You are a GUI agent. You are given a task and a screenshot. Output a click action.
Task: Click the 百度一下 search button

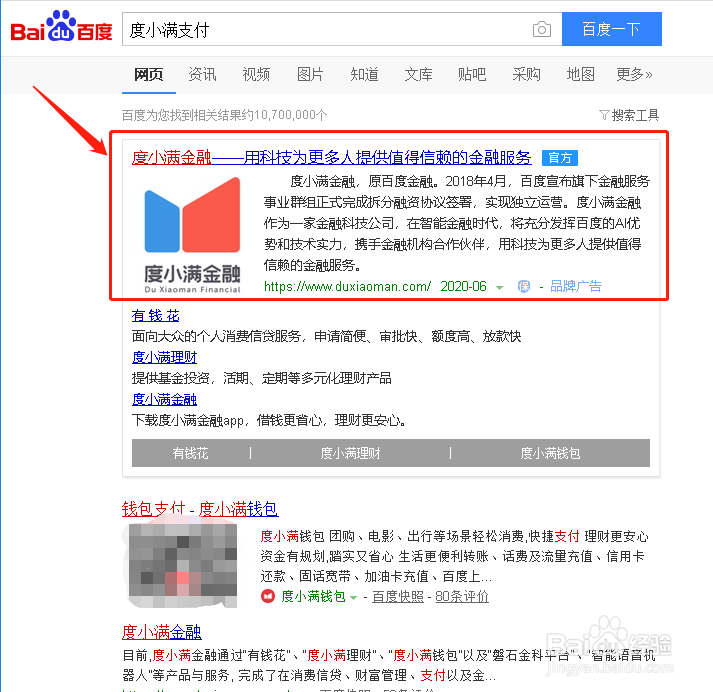pos(612,30)
